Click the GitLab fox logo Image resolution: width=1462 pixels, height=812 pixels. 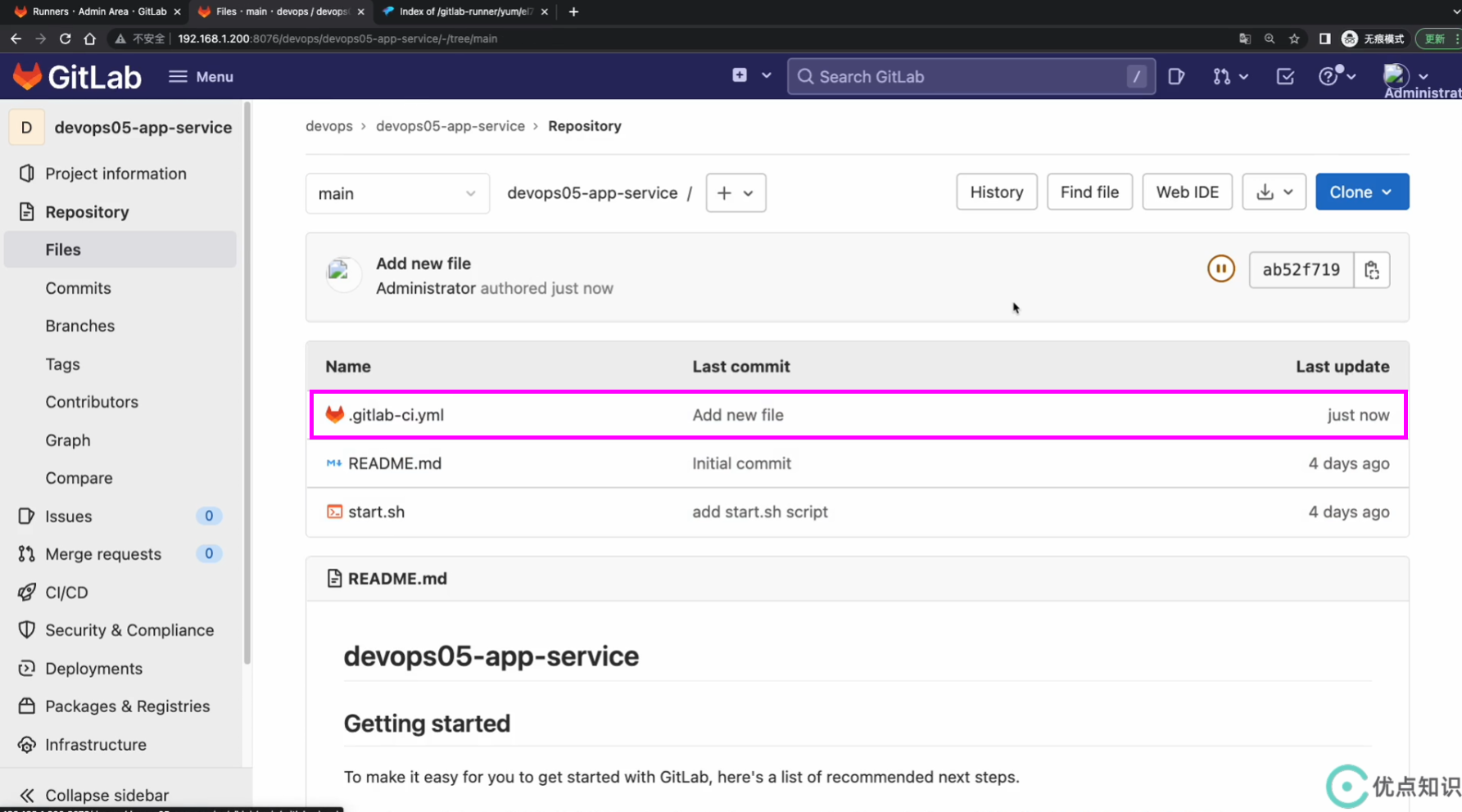click(x=28, y=76)
